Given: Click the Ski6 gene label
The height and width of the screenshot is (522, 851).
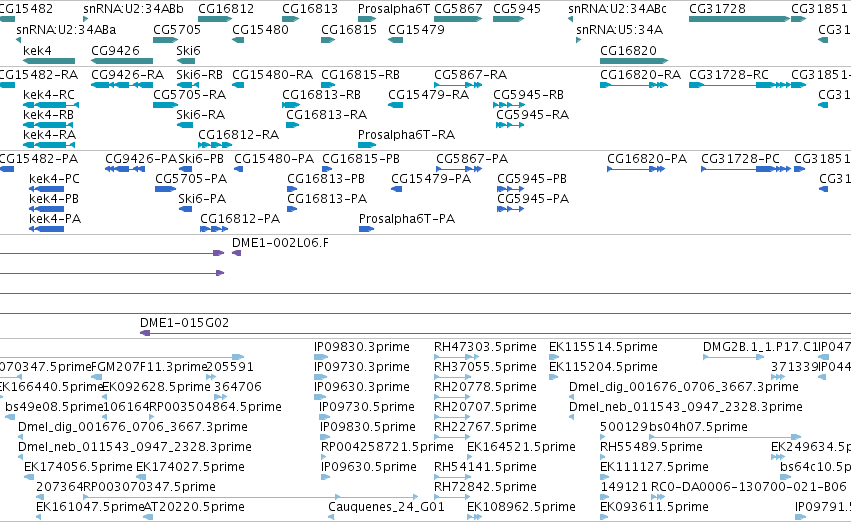Looking at the screenshot, I should click(188, 51).
